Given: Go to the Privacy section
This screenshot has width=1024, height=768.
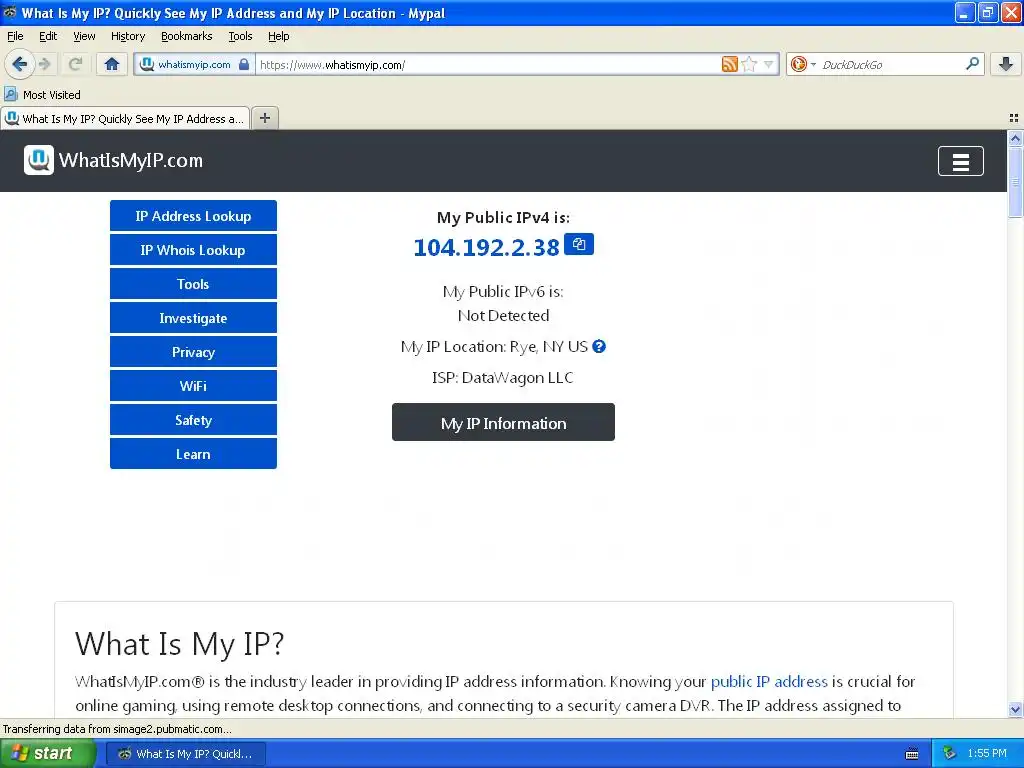Looking at the screenshot, I should 193,352.
